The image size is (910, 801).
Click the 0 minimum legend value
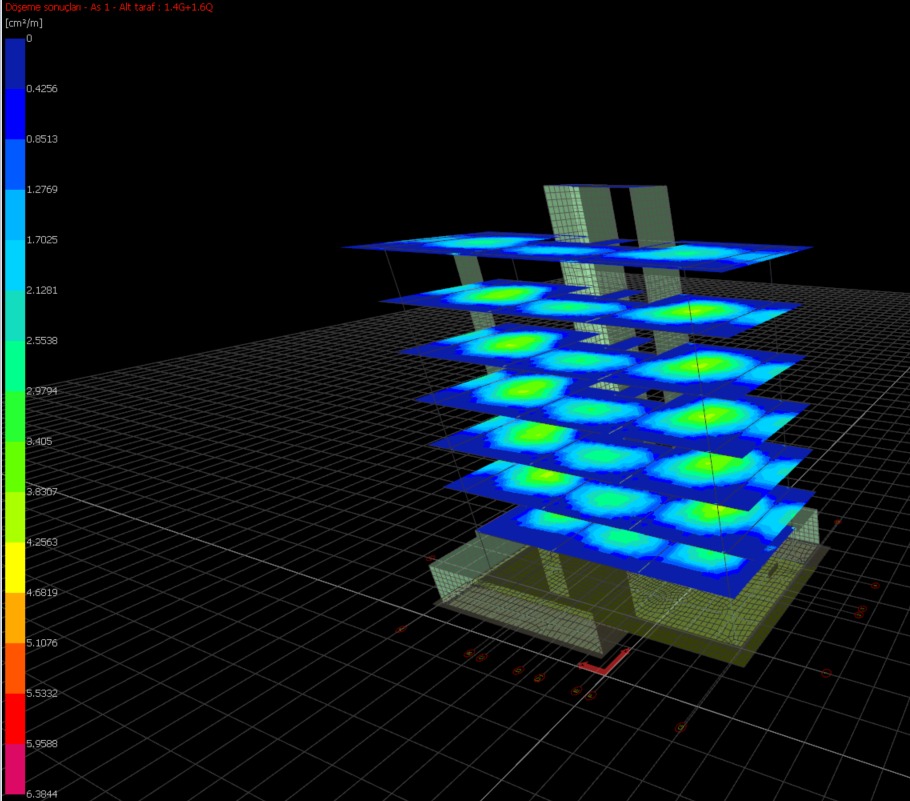coord(29,38)
